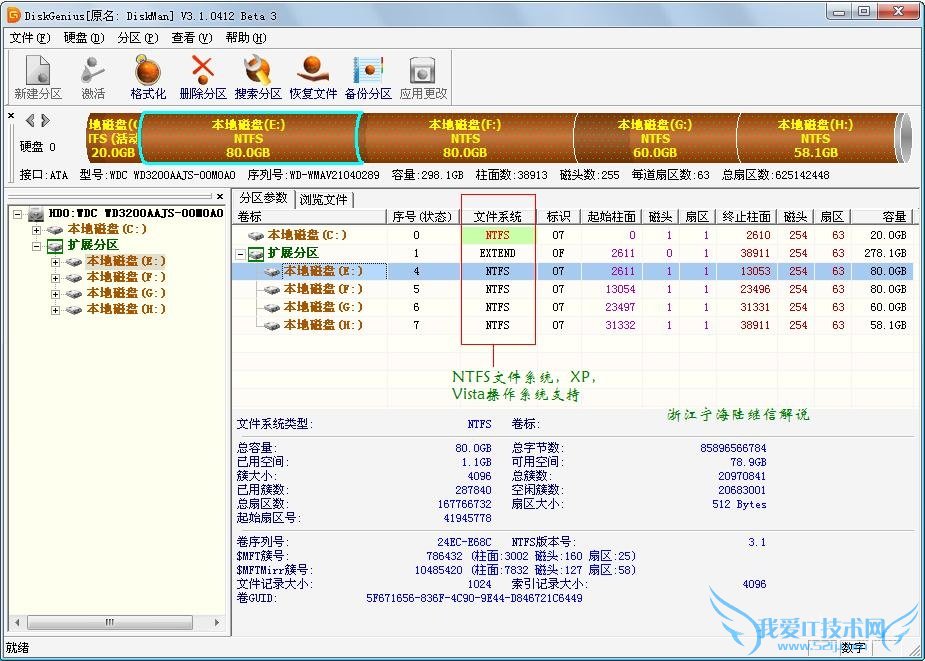This screenshot has width=925, height=661.
Task: Launch 搜索分区 (Search Partition) from the toolbar
Action: pos(258,77)
